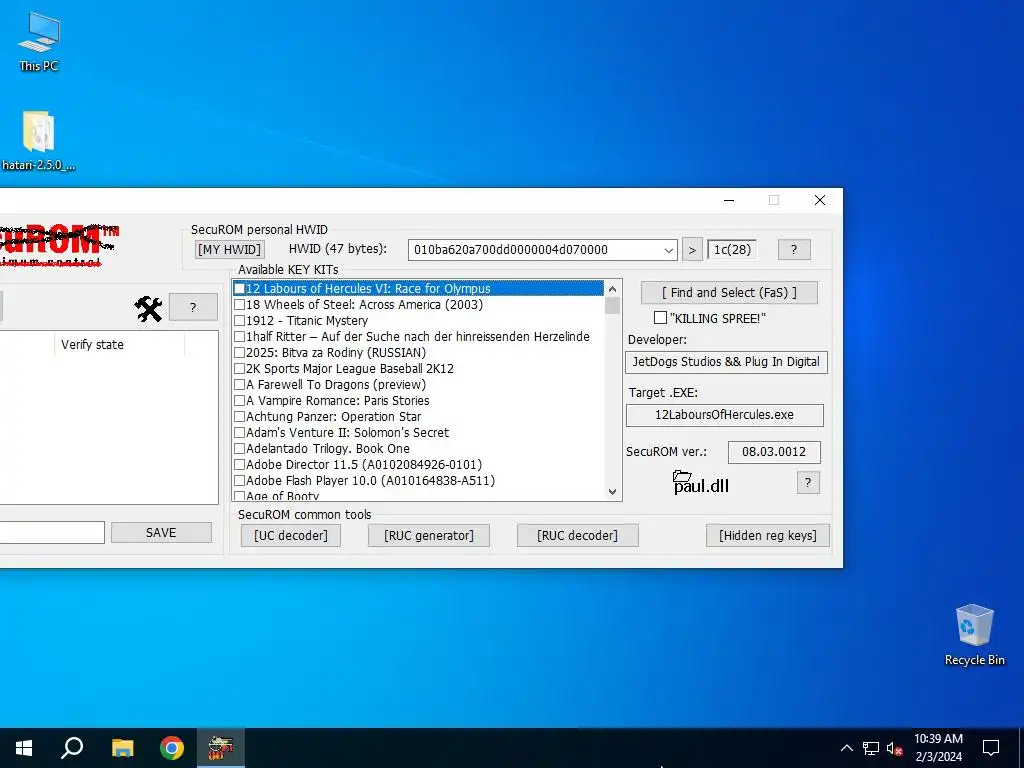
Task: Tick Adobe Director 11.5 checkbox
Action: 240,464
